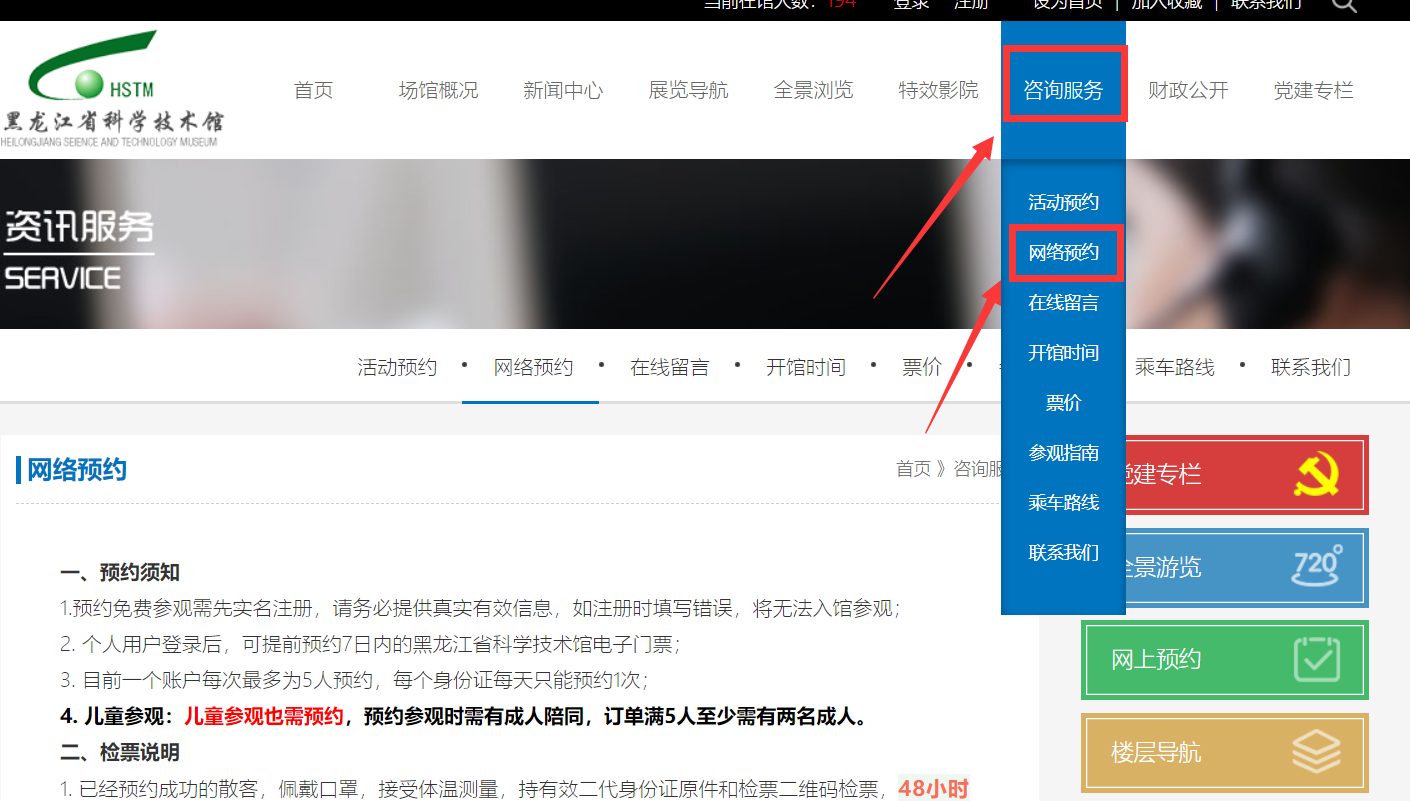Select 活动预约 in the dropdown menu

1063,203
